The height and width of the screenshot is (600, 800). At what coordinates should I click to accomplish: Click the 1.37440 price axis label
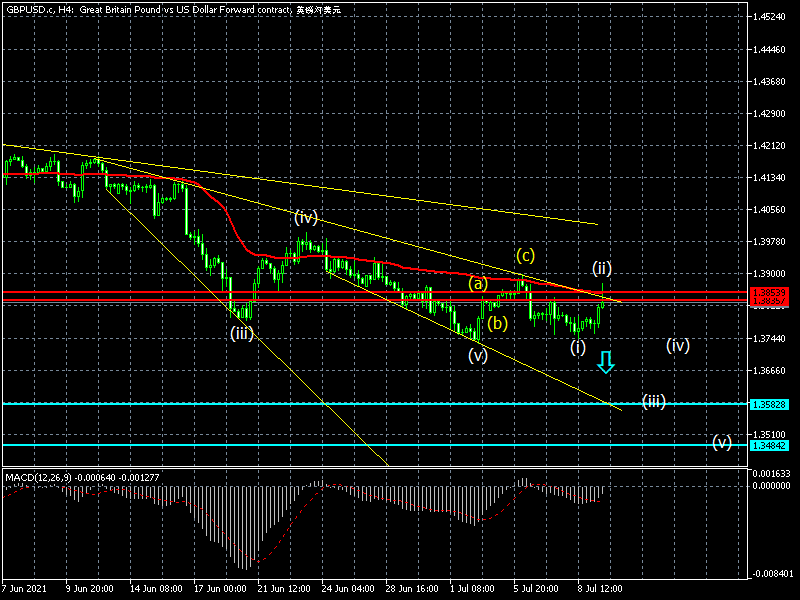tap(769, 338)
